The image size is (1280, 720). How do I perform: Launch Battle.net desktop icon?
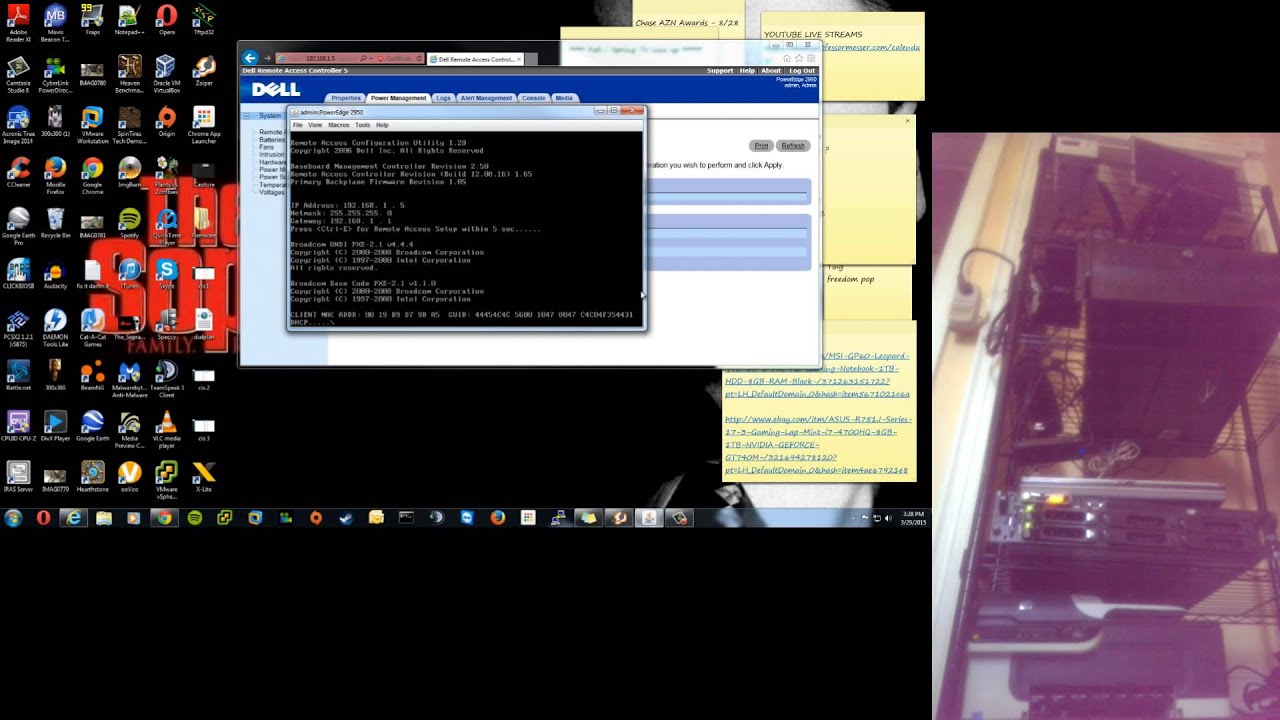click(x=18, y=375)
